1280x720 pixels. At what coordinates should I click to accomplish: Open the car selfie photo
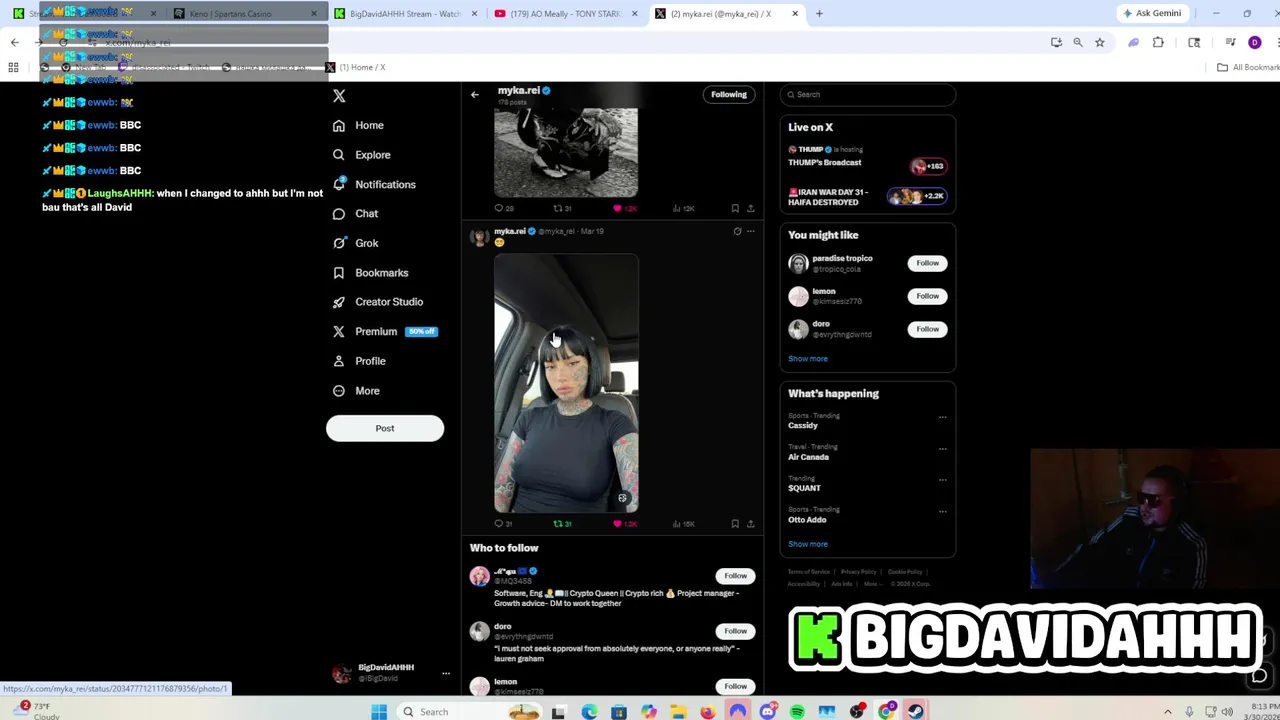coord(566,383)
